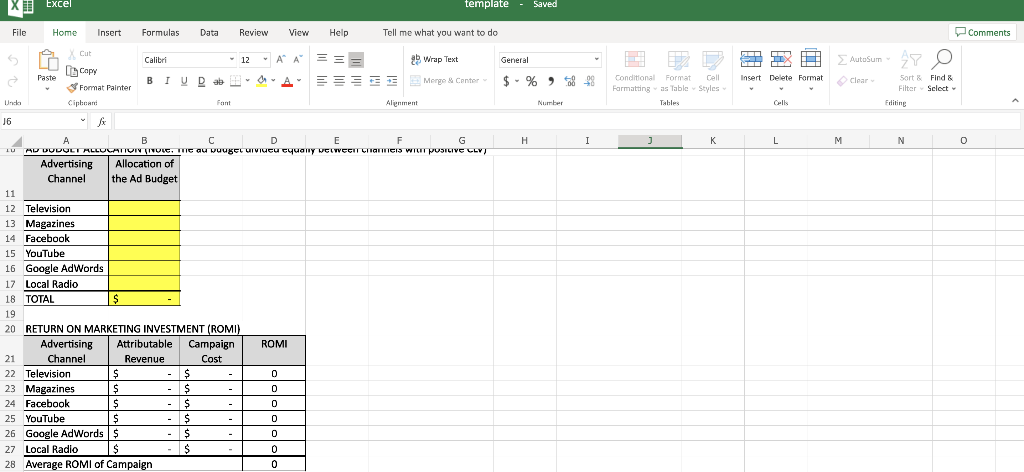The image size is (1024, 472).
Task: Open the Font Color dropdown arrow
Action: [299, 80]
